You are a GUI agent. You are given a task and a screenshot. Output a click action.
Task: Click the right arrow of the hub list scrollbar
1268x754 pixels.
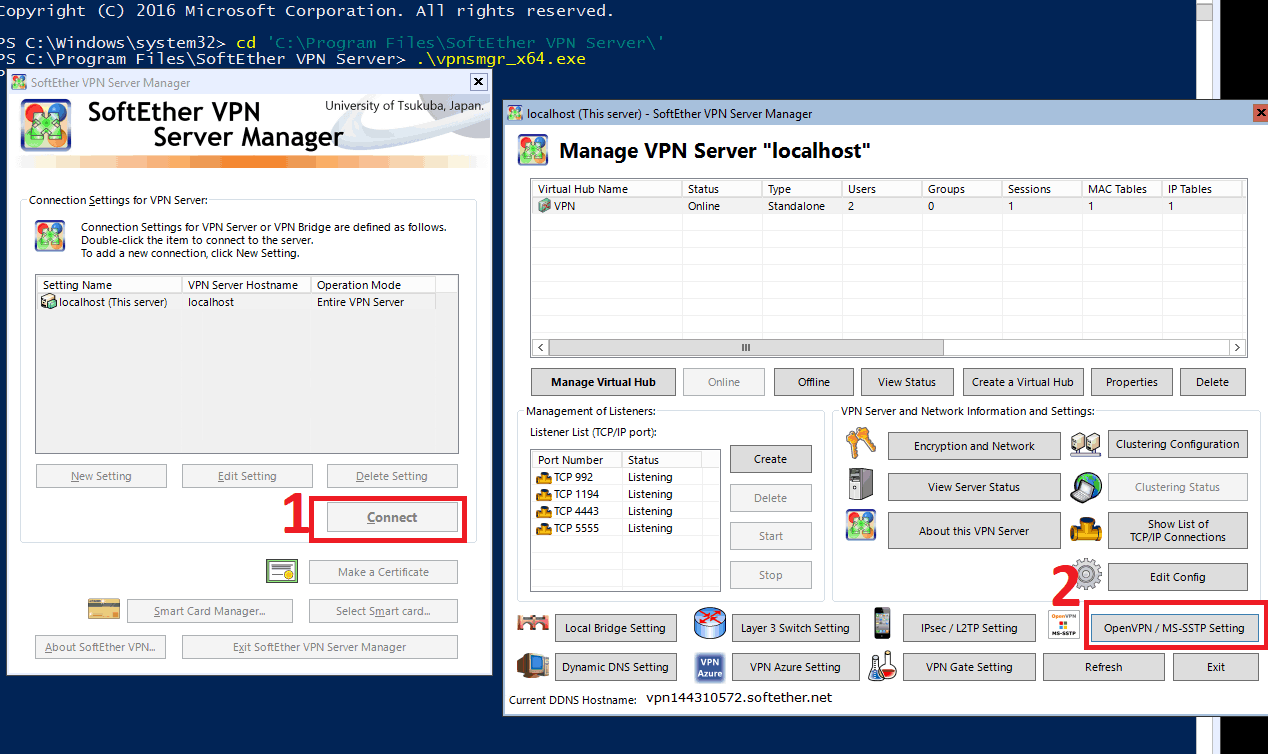[1237, 347]
